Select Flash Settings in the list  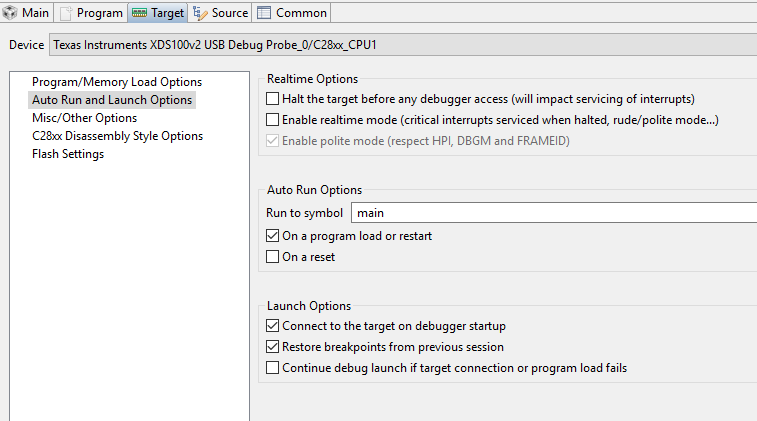[x=68, y=154]
